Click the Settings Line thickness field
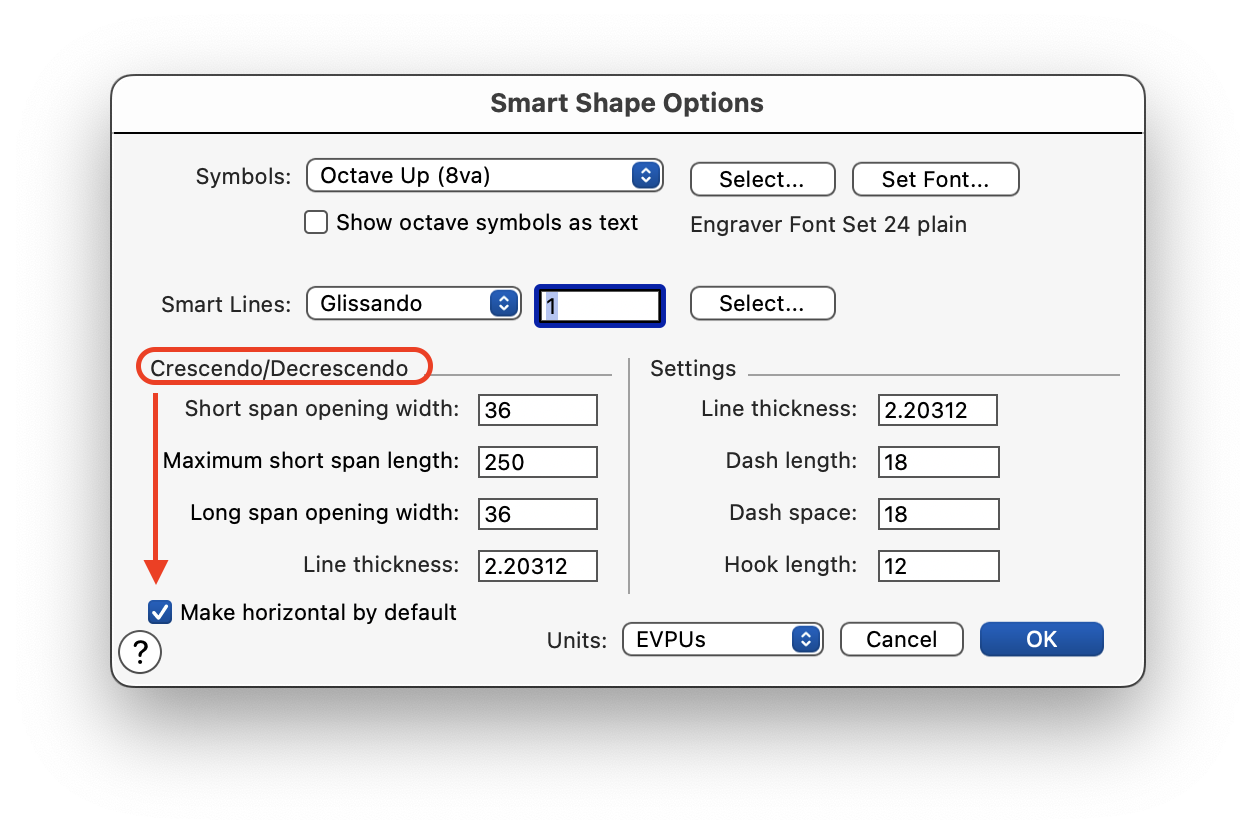 coord(938,410)
